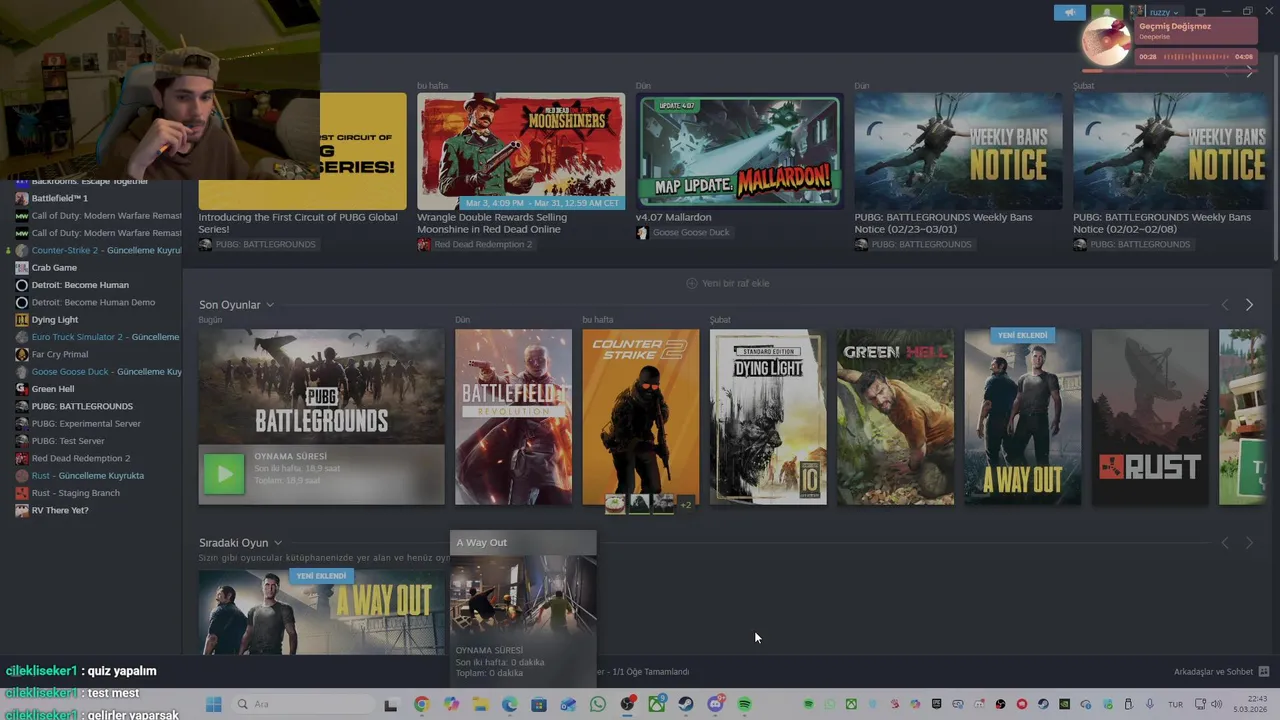This screenshot has height=720, width=1280.
Task: Switch to Big Picture mode monitor icon
Action: [x=1201, y=13]
